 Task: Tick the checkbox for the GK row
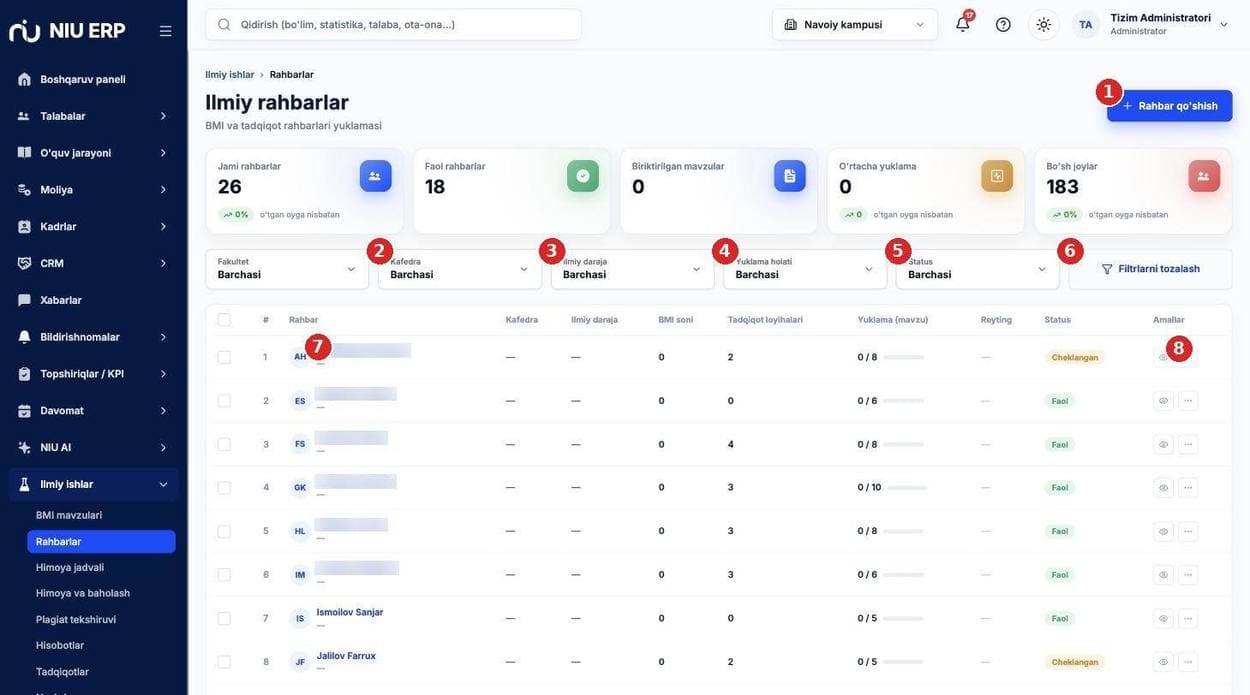pos(224,488)
